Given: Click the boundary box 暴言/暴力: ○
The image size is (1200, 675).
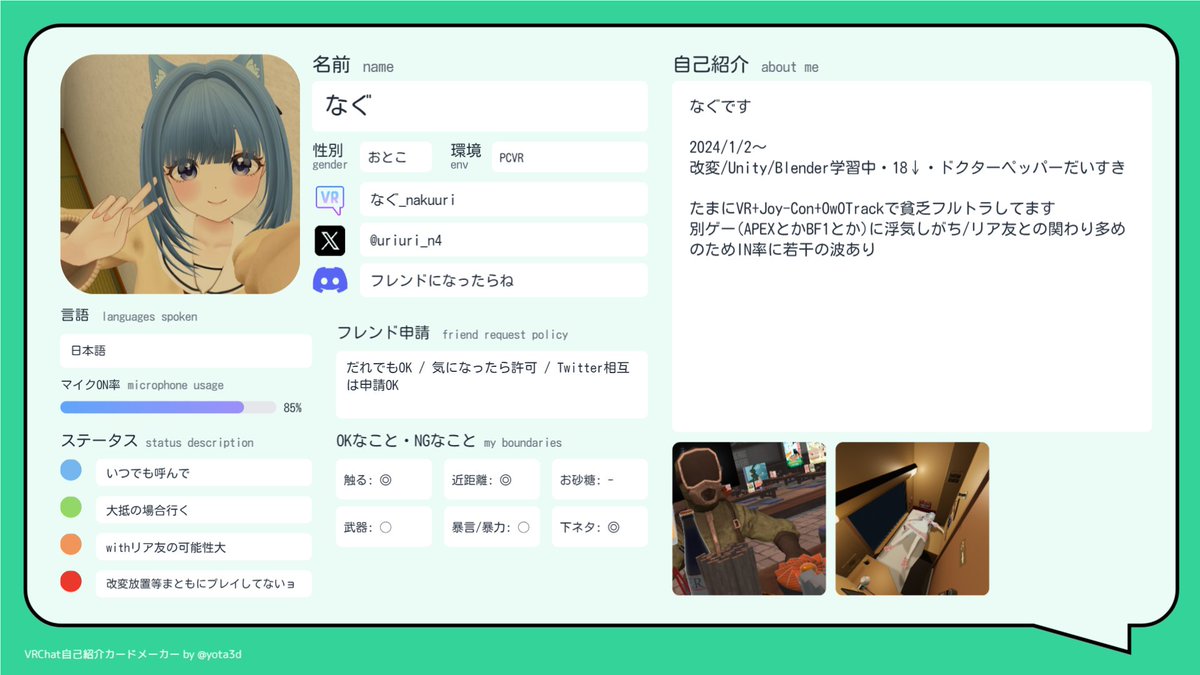Looking at the screenshot, I should click(492, 527).
